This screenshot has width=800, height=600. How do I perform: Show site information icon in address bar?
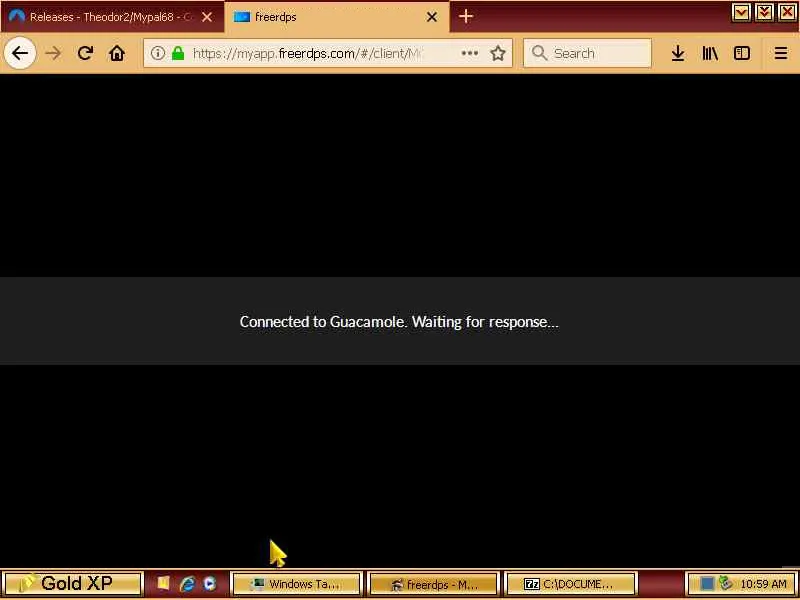tap(158, 53)
